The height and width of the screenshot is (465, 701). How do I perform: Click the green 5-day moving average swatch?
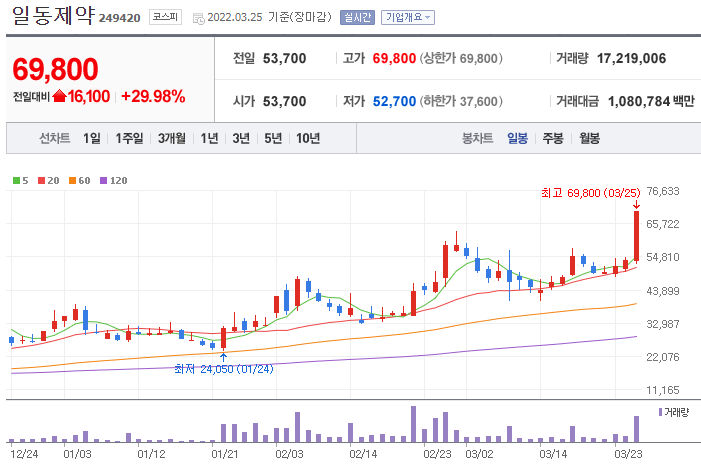(x=16, y=181)
